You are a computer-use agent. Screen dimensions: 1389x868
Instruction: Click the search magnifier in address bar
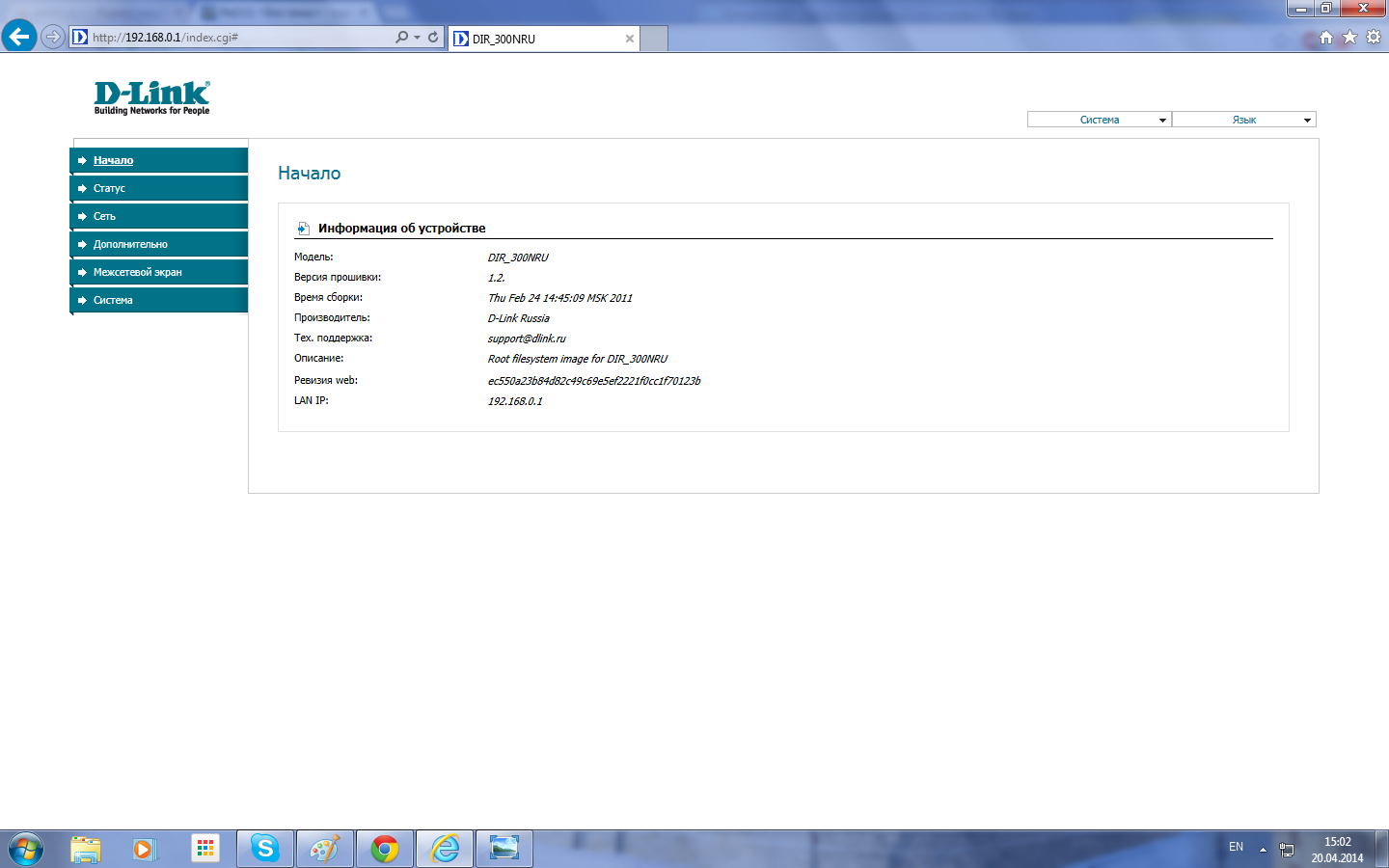(x=401, y=38)
